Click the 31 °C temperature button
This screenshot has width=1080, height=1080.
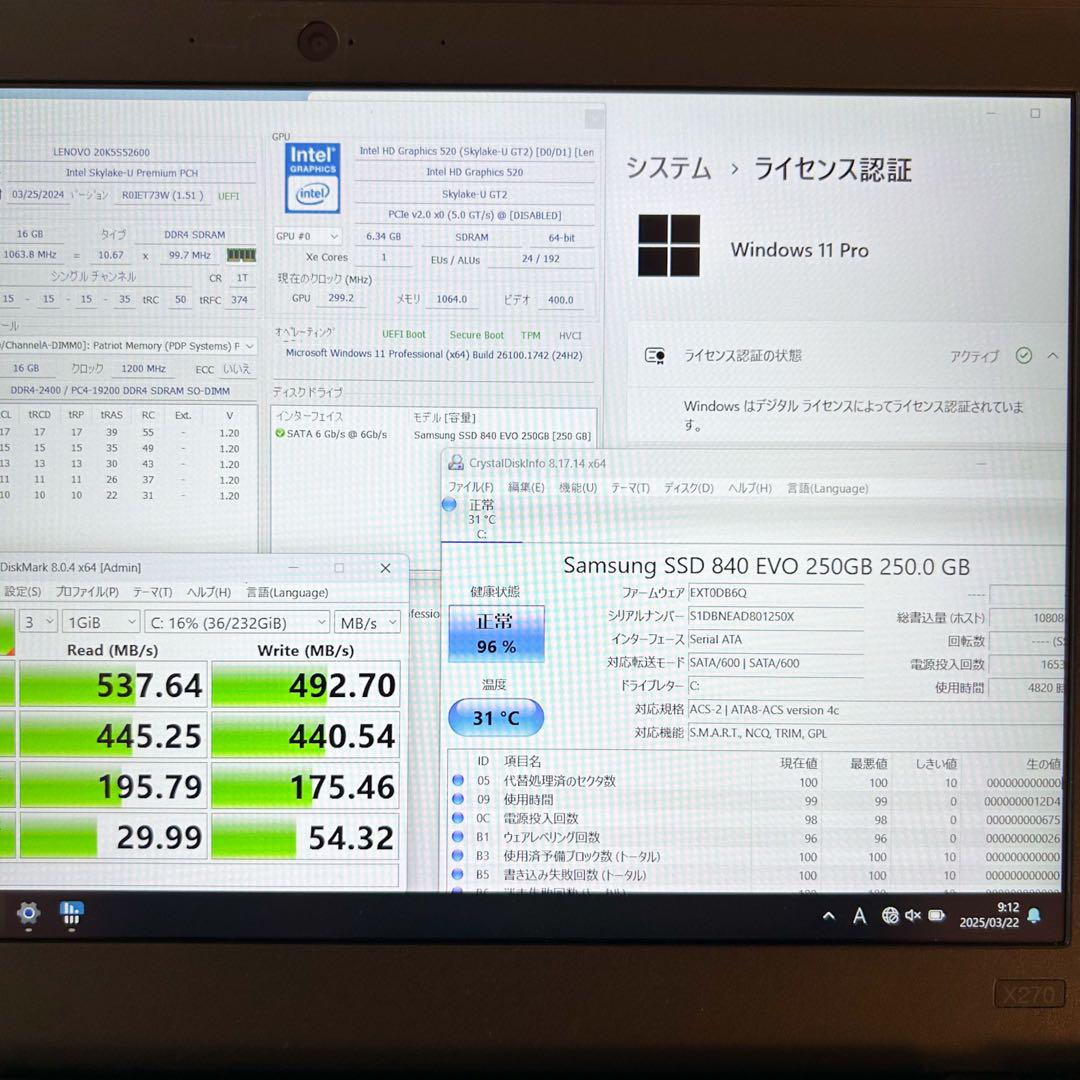[x=496, y=718]
